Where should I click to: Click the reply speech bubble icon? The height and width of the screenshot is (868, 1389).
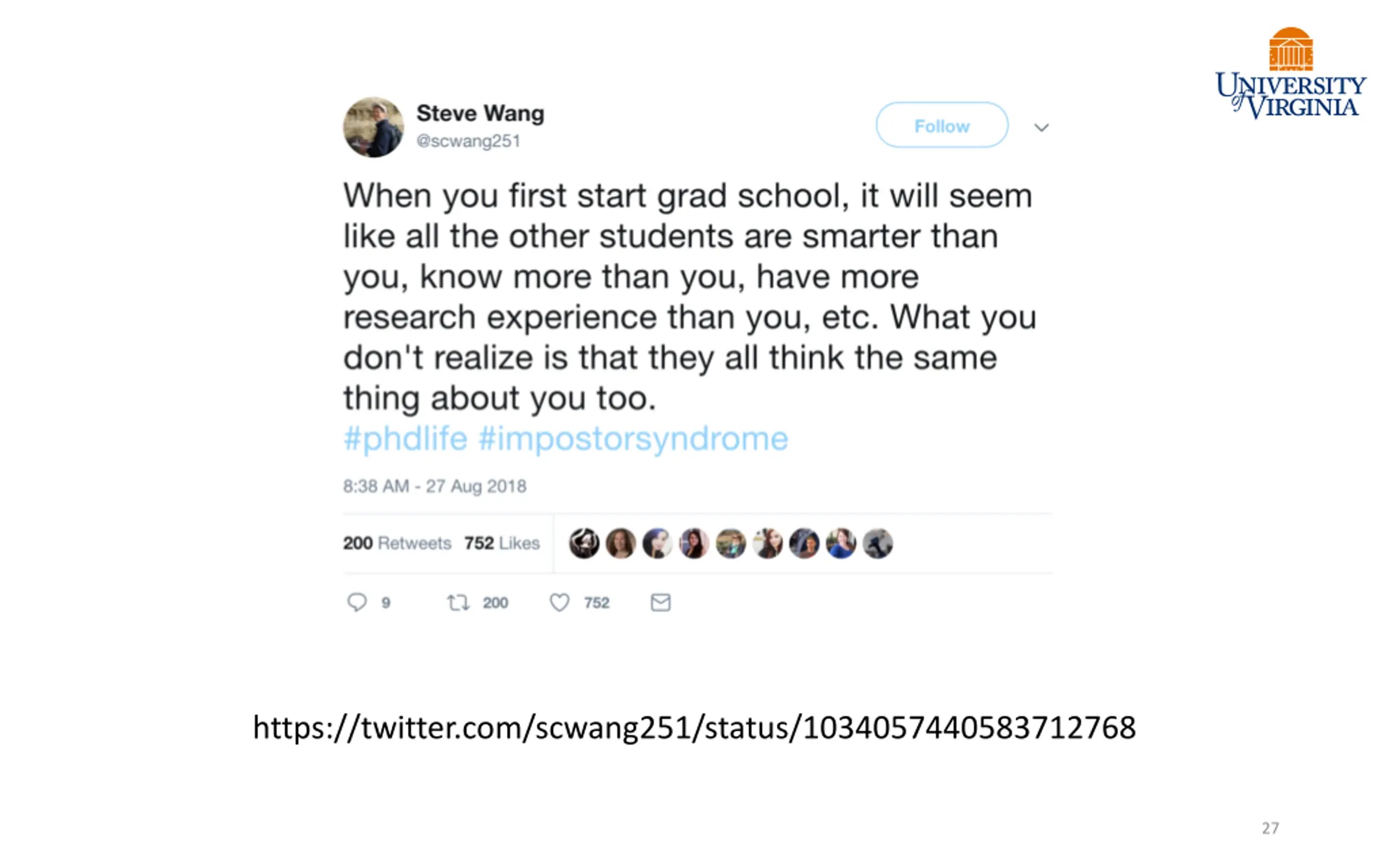tap(356, 602)
